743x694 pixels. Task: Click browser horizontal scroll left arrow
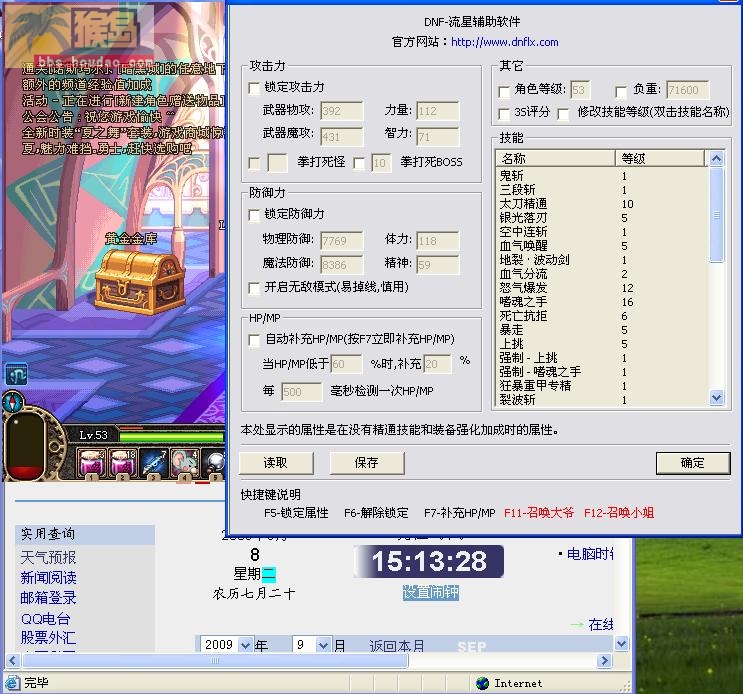click(x=12, y=660)
